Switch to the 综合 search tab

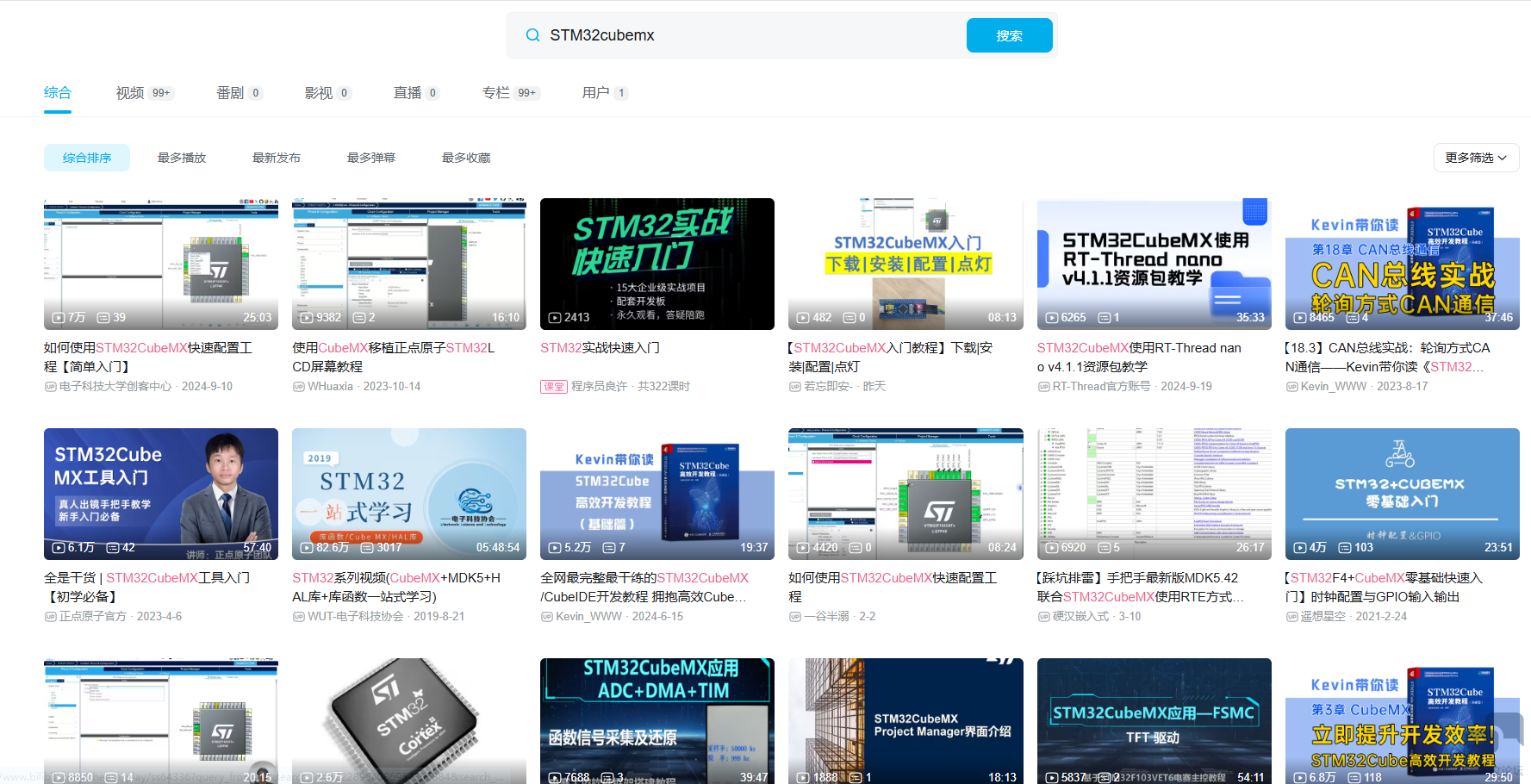click(58, 93)
